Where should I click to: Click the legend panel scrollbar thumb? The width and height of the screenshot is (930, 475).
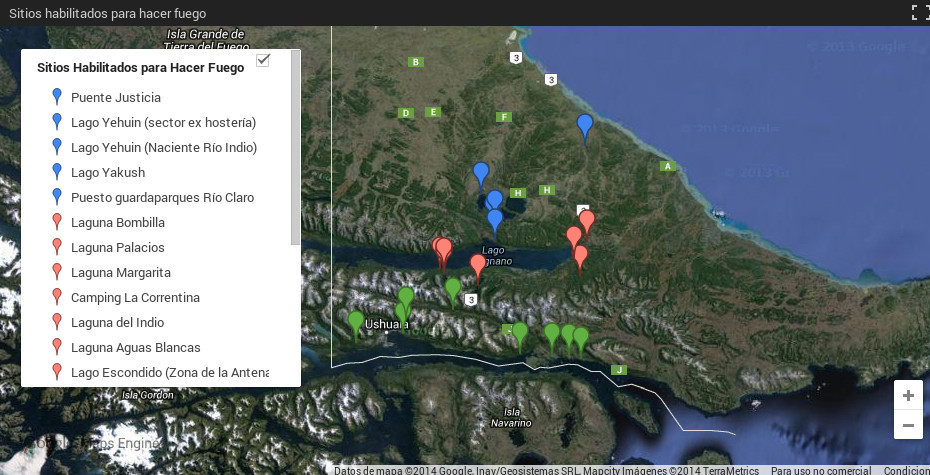(x=295, y=150)
